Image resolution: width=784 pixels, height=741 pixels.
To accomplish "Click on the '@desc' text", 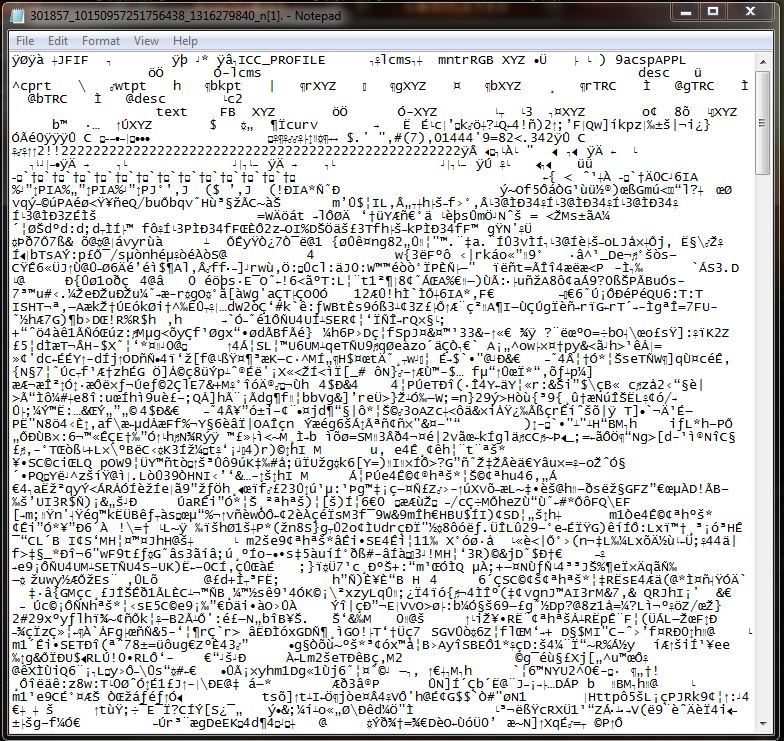I will tap(146, 99).
